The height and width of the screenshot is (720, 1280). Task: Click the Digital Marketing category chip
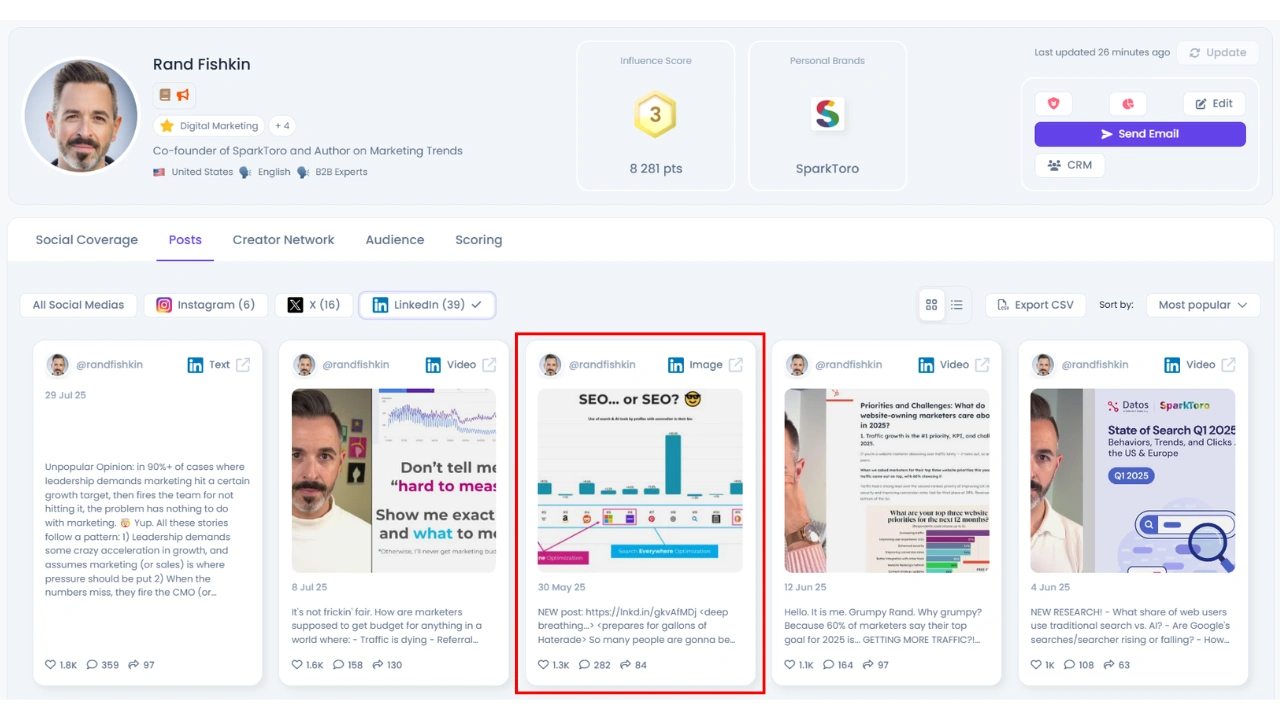coord(209,126)
